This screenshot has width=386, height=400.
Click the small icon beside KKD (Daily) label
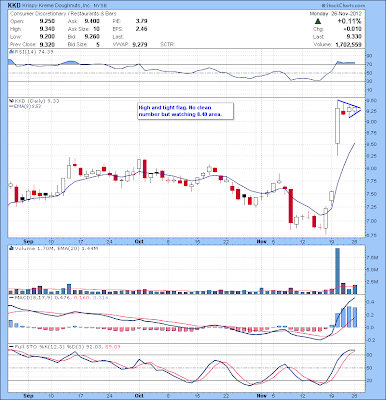click(10, 100)
